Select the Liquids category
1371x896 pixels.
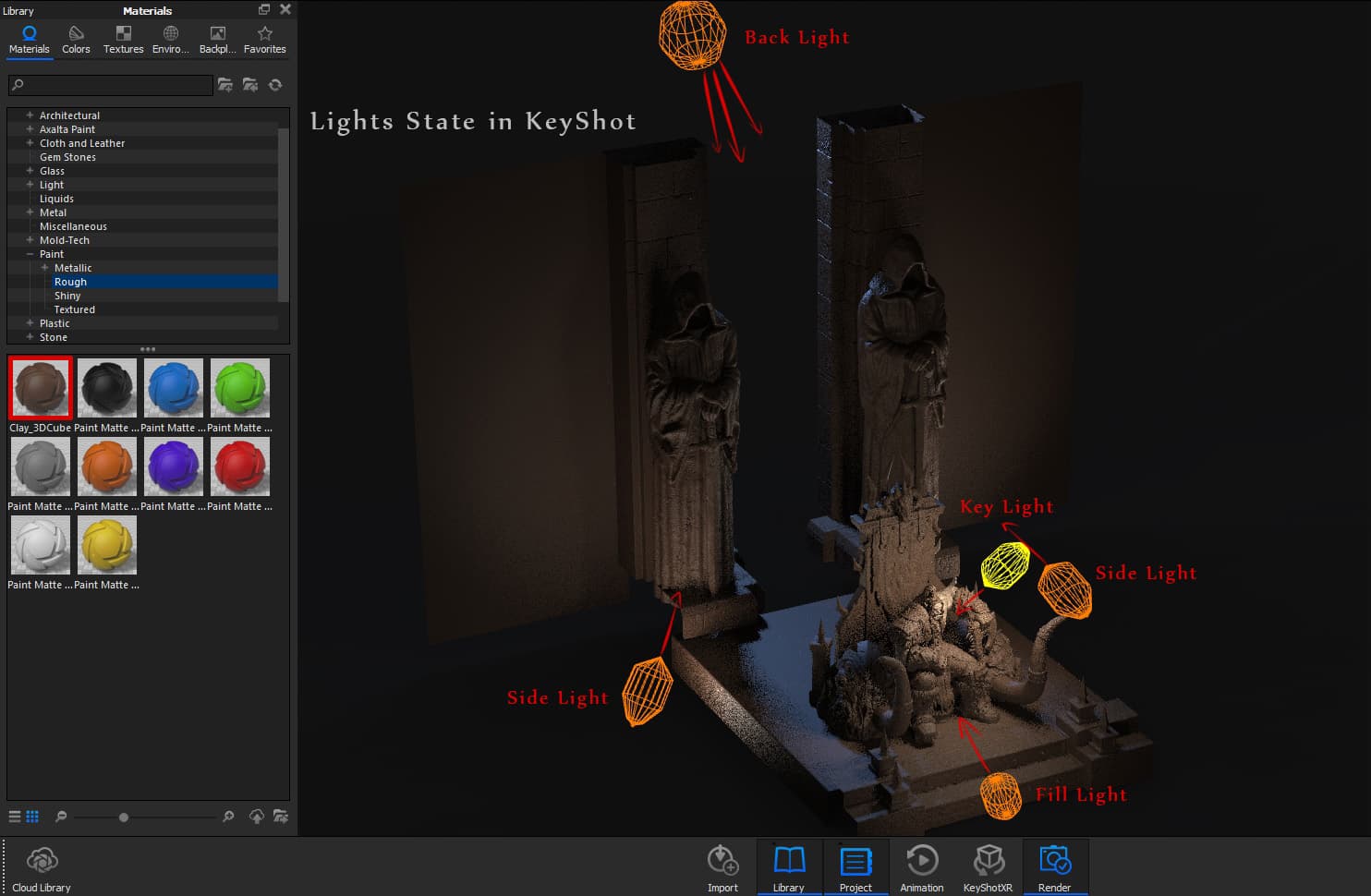[x=56, y=199]
